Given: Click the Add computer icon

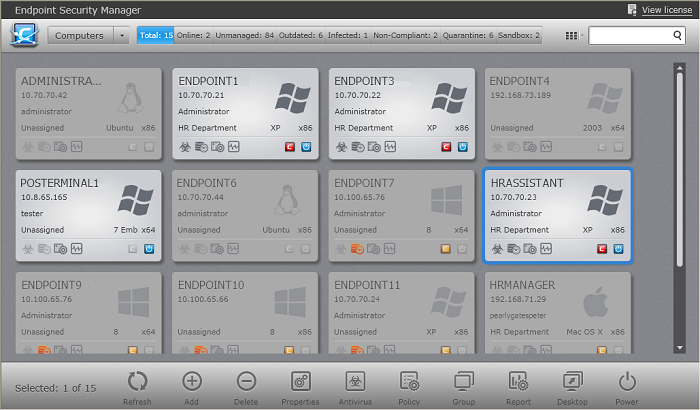Looking at the screenshot, I should click(x=192, y=381).
